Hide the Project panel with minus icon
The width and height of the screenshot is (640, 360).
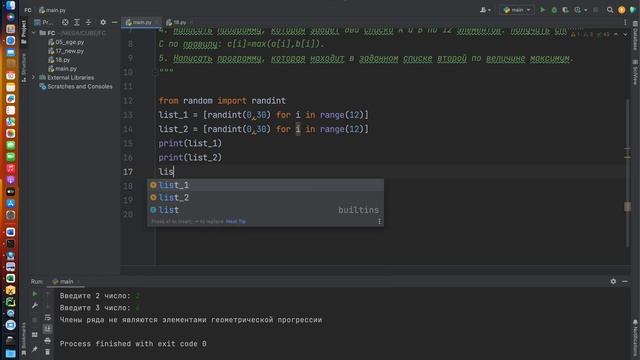pos(115,22)
